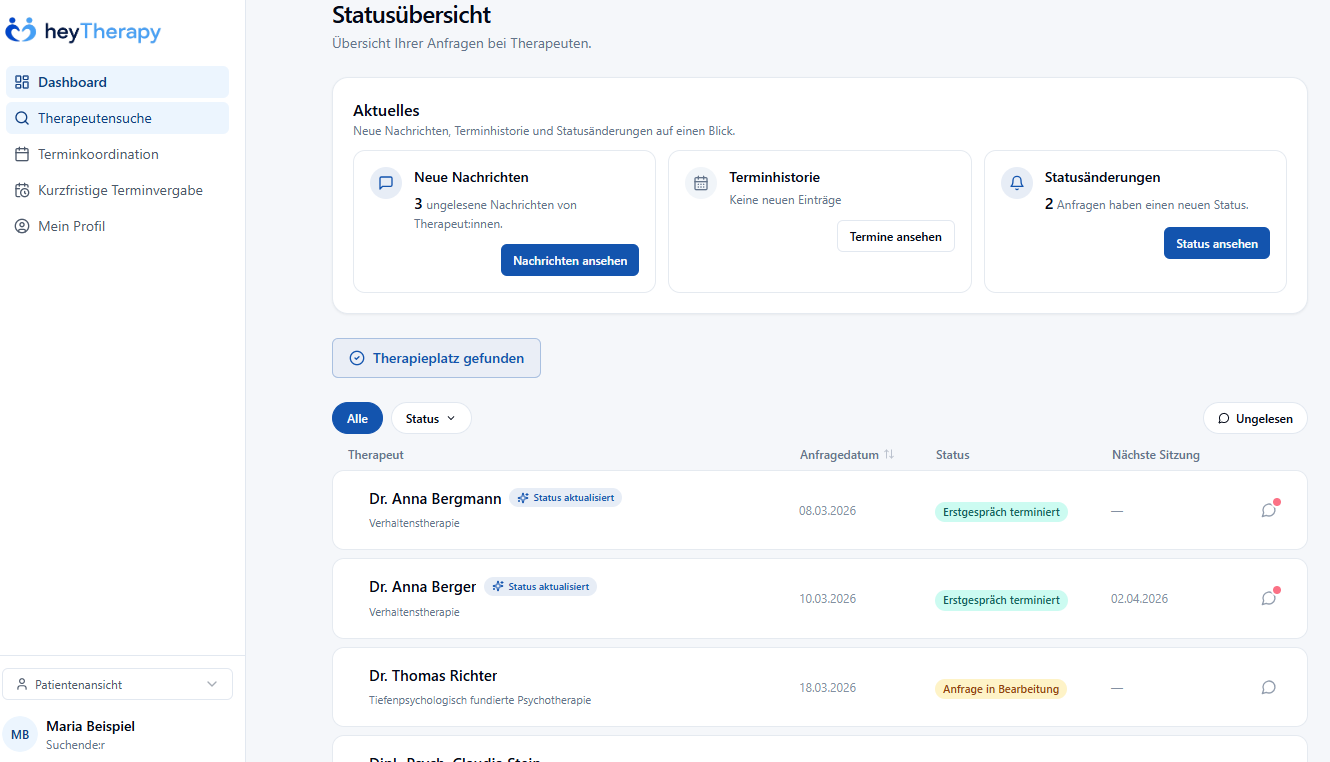Click the Therapeutensuche magnifier icon
Image resolution: width=1330 pixels, height=762 pixels.
click(x=22, y=118)
